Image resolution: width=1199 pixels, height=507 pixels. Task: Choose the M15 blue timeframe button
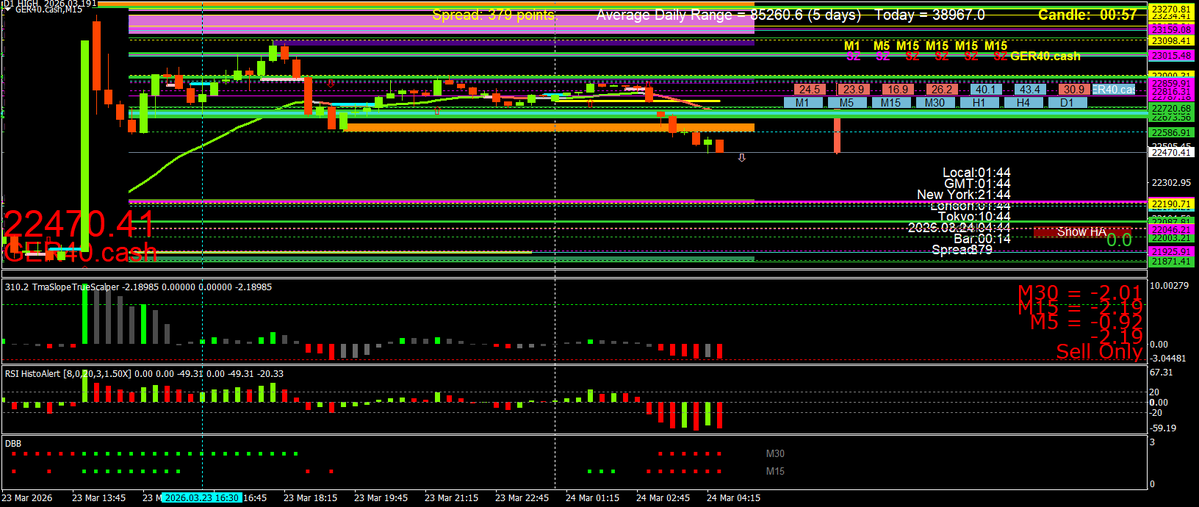click(x=891, y=102)
